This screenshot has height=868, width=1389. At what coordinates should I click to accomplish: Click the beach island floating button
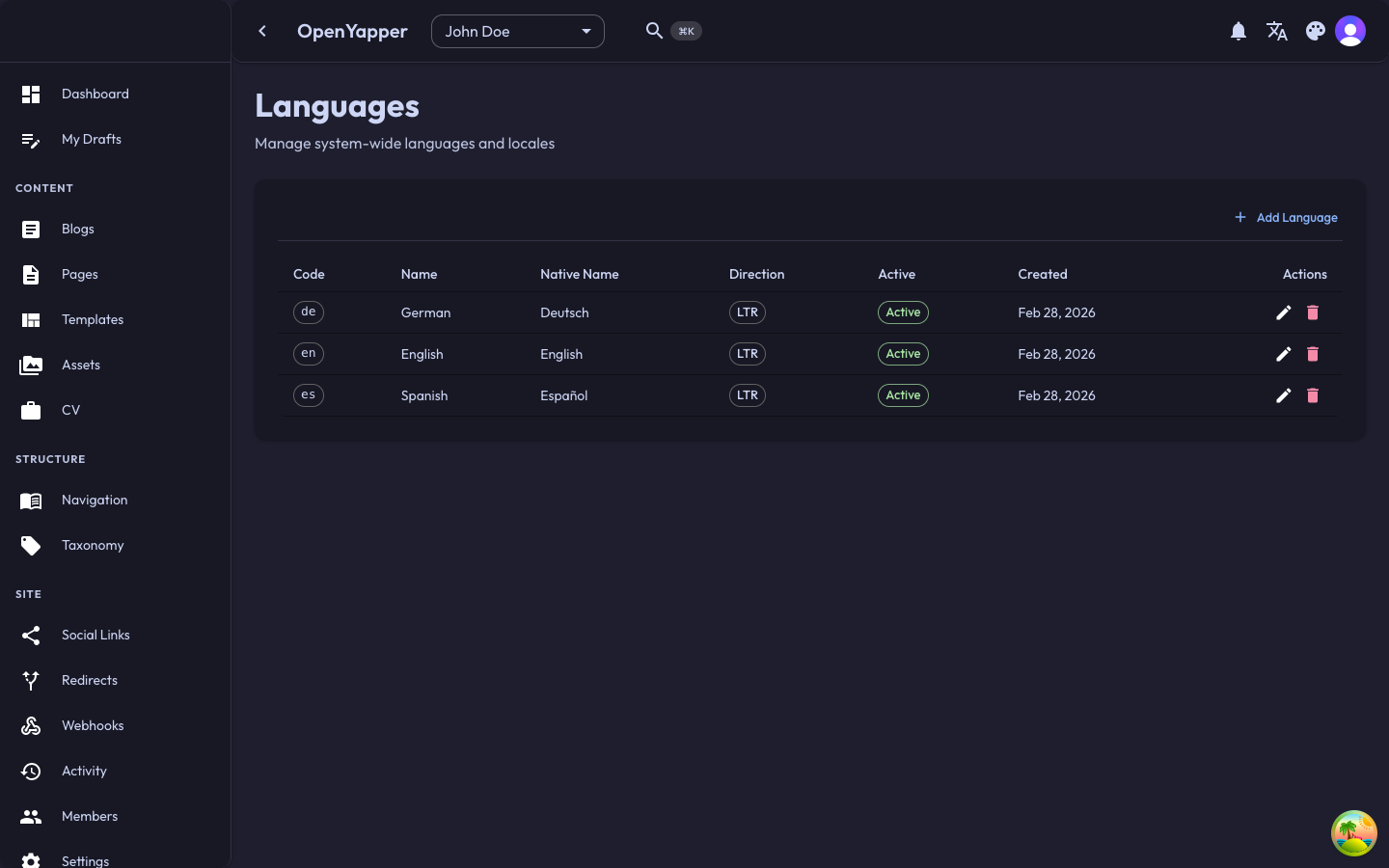pyautogui.click(x=1353, y=832)
